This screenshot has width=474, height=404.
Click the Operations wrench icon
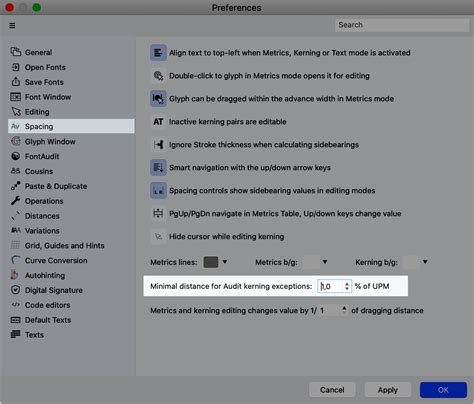[x=16, y=201]
